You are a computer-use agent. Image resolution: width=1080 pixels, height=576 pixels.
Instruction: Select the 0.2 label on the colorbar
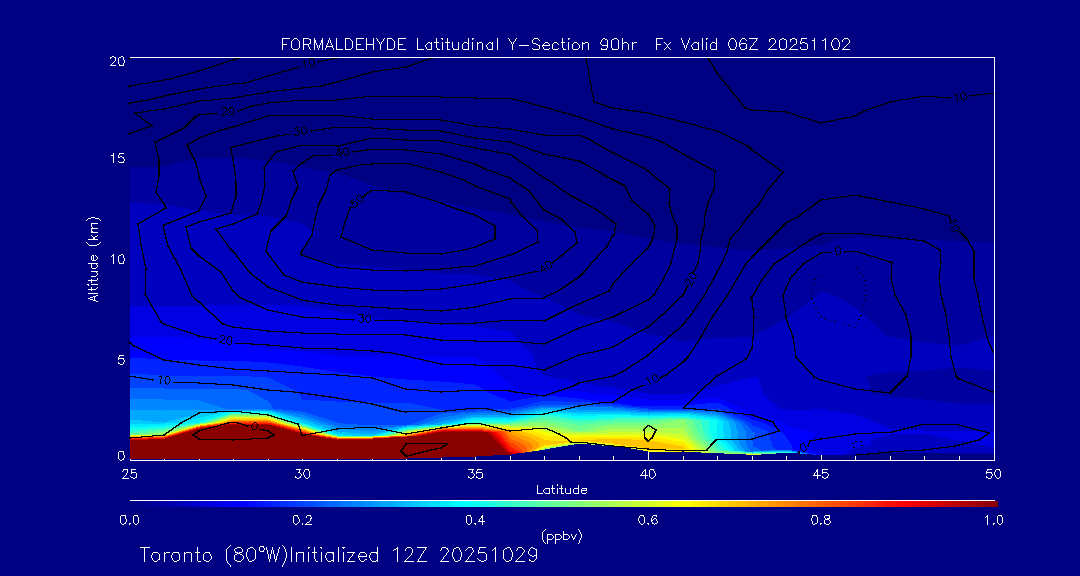(302, 520)
